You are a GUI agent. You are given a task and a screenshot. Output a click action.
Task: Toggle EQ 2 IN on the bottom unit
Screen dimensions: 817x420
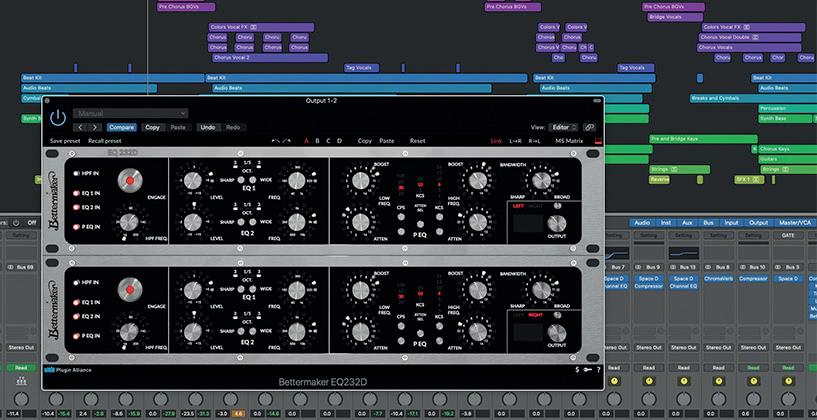point(76,316)
